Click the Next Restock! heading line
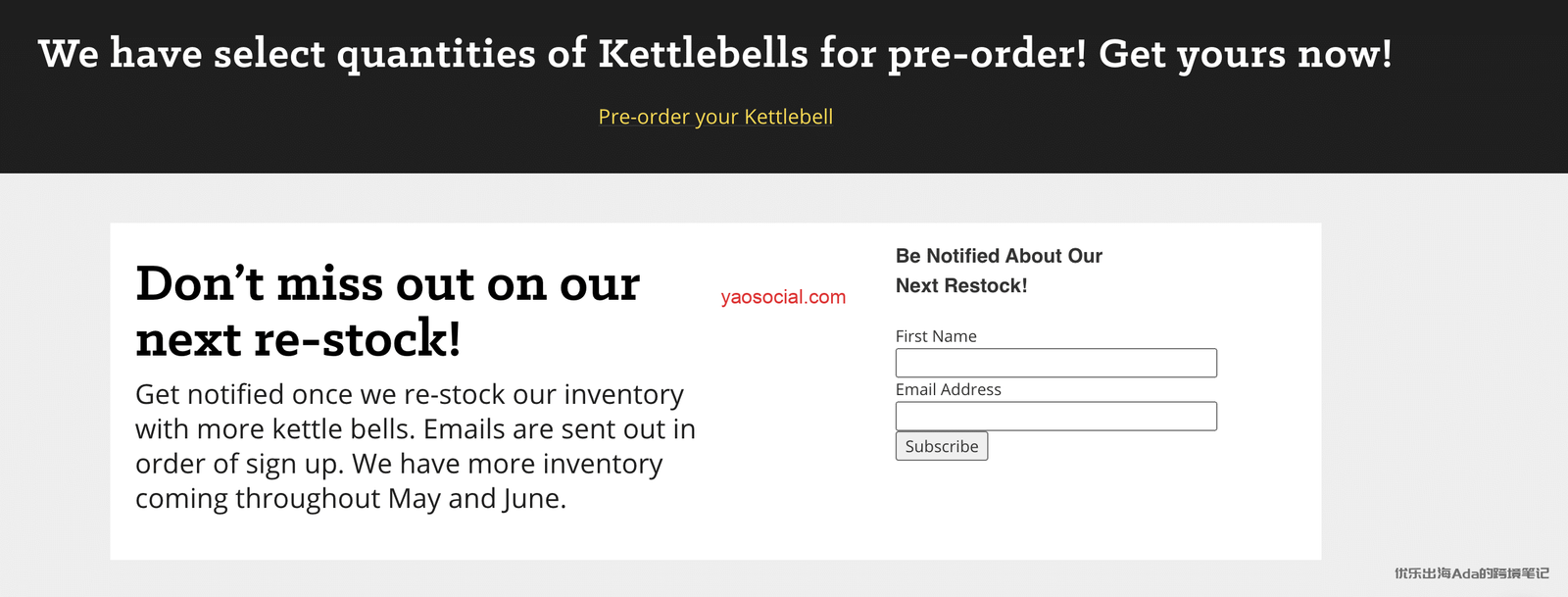This screenshot has width=1568, height=597. pyautogui.click(x=961, y=286)
